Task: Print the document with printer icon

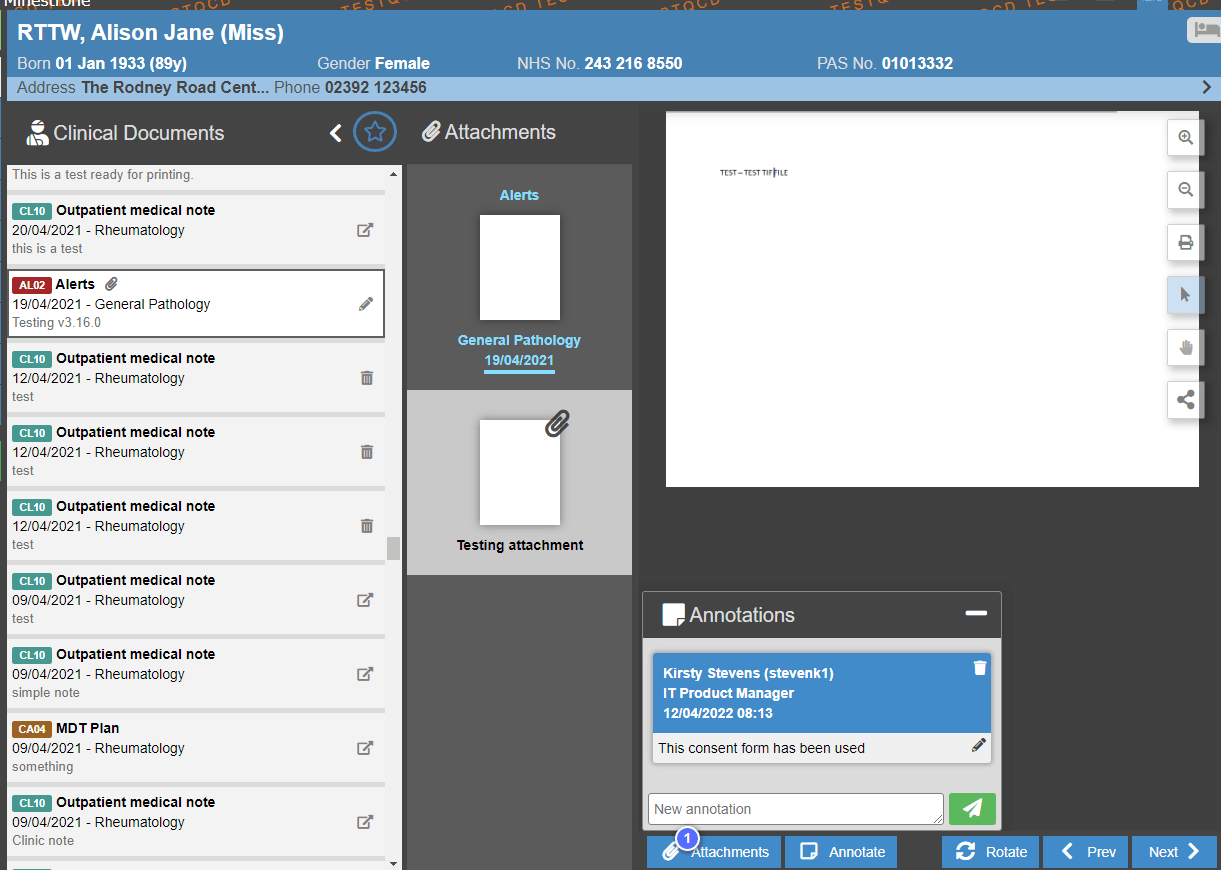Action: click(x=1185, y=242)
